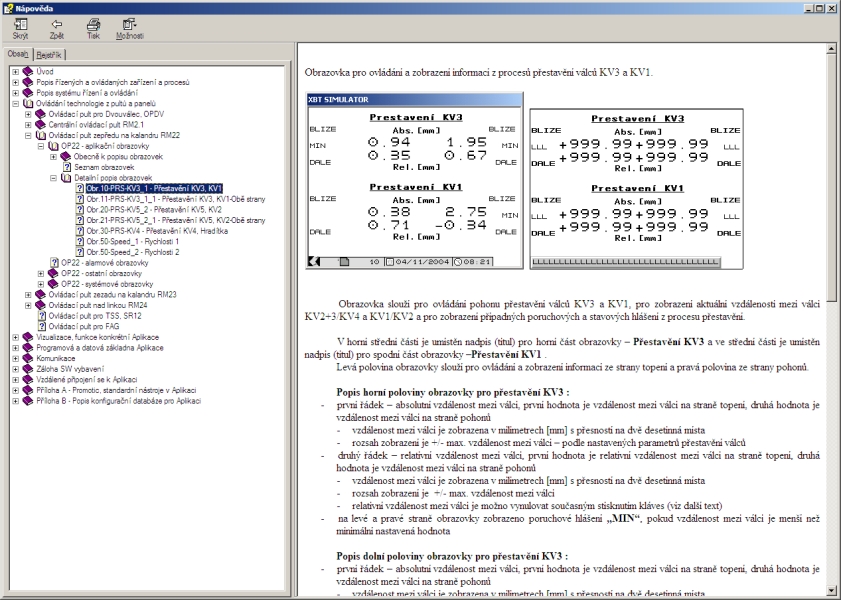Expand Centrální ovládací pult RM2.1 node
The width and height of the screenshot is (841, 600).
pos(28,124)
